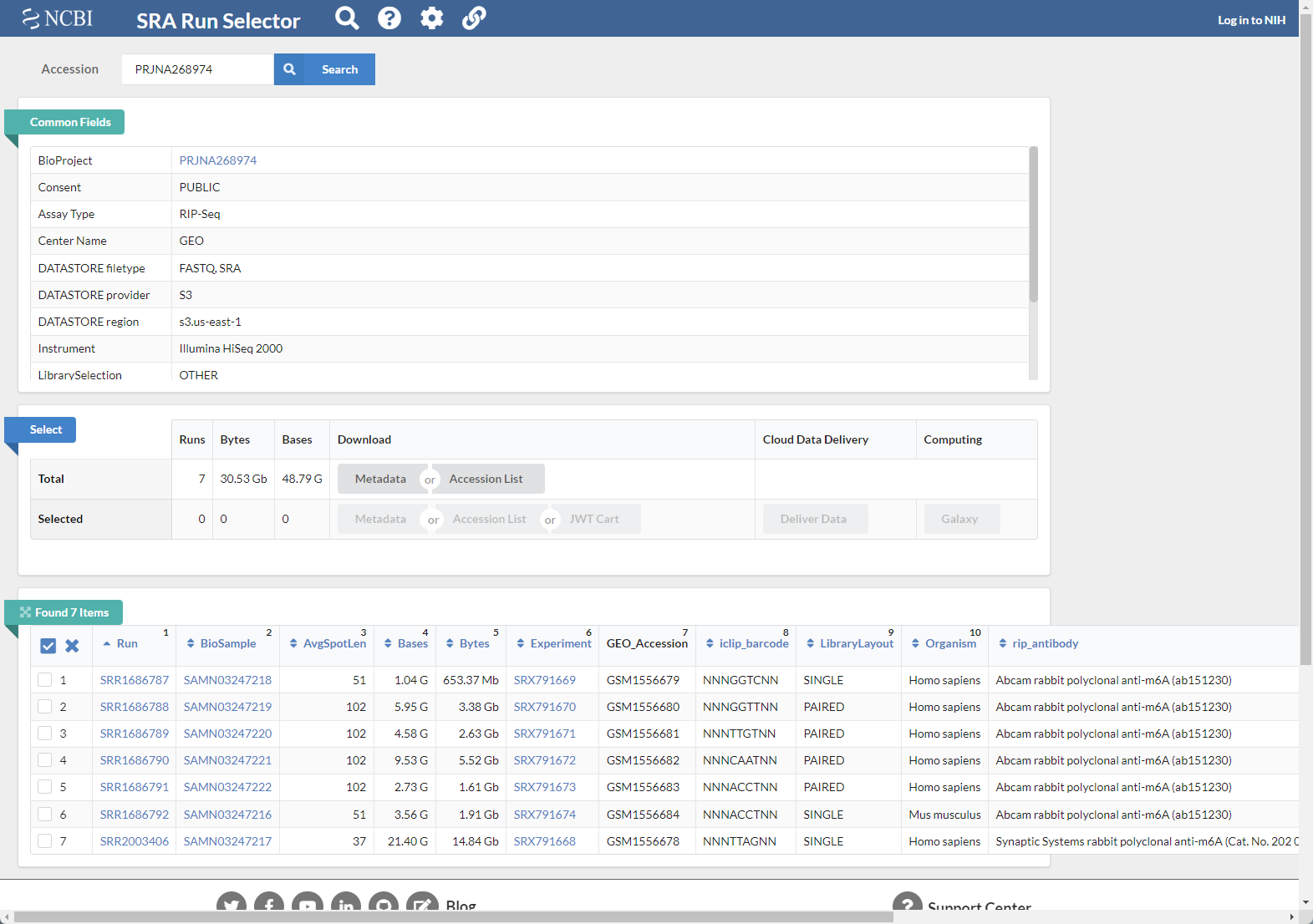Sort by Bases column
Image resolution: width=1313 pixels, height=924 pixels.
coord(406,643)
